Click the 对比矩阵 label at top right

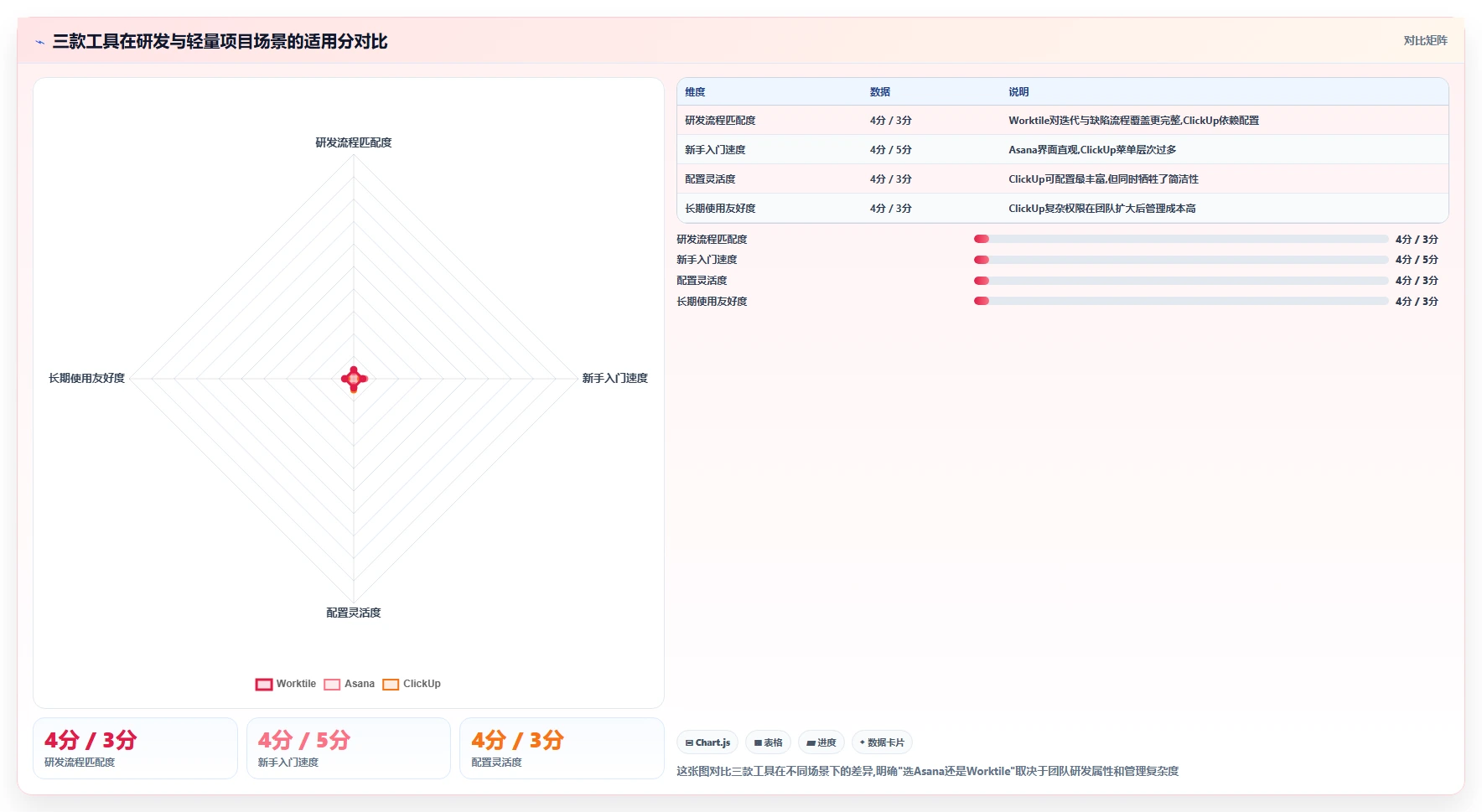click(x=1425, y=40)
